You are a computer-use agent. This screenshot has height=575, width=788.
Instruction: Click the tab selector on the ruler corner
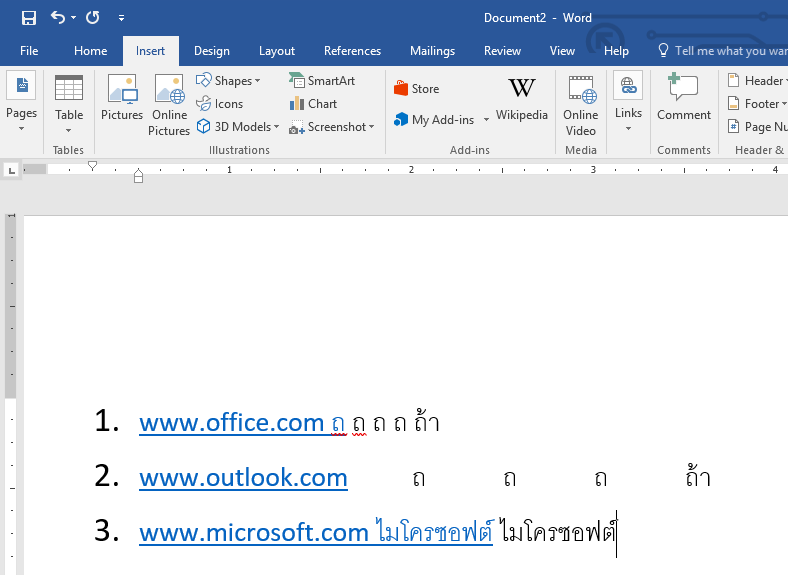[11, 170]
